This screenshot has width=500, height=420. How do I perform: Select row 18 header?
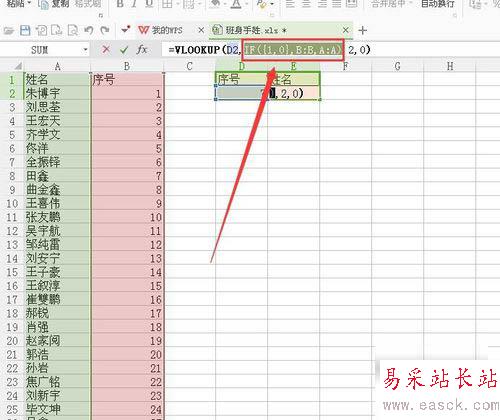(12, 313)
